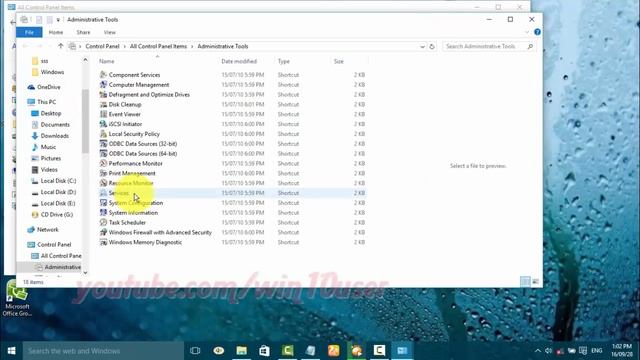Screen dimensions: 640x360
Task: Open the Microsoft Office desktop shortcut
Action: [16, 298]
